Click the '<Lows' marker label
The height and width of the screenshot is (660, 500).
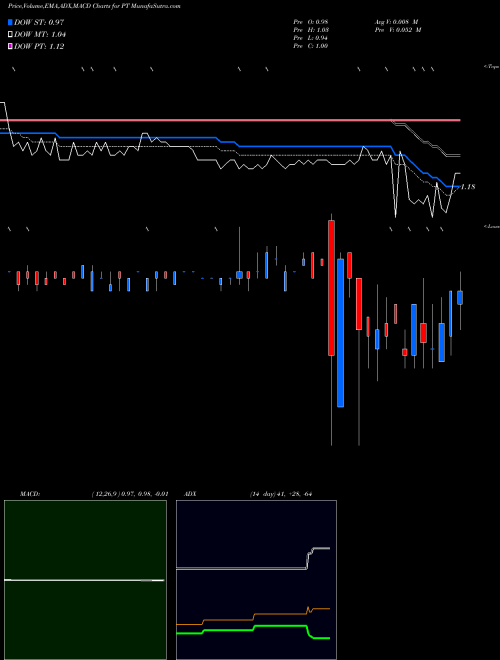(x=492, y=226)
